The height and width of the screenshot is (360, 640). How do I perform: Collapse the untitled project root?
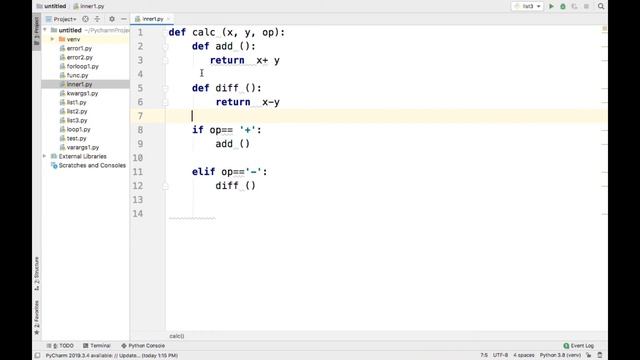click(45, 30)
